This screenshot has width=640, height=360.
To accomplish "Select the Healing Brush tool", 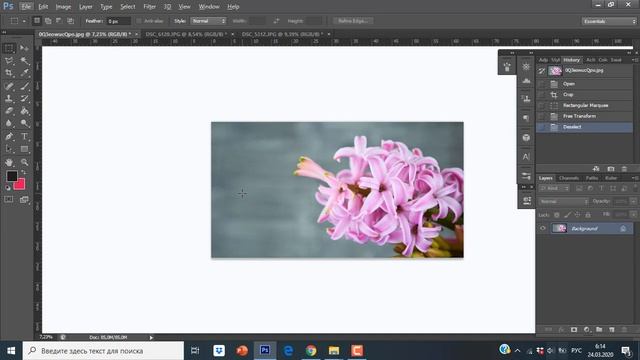I will click(9, 86).
